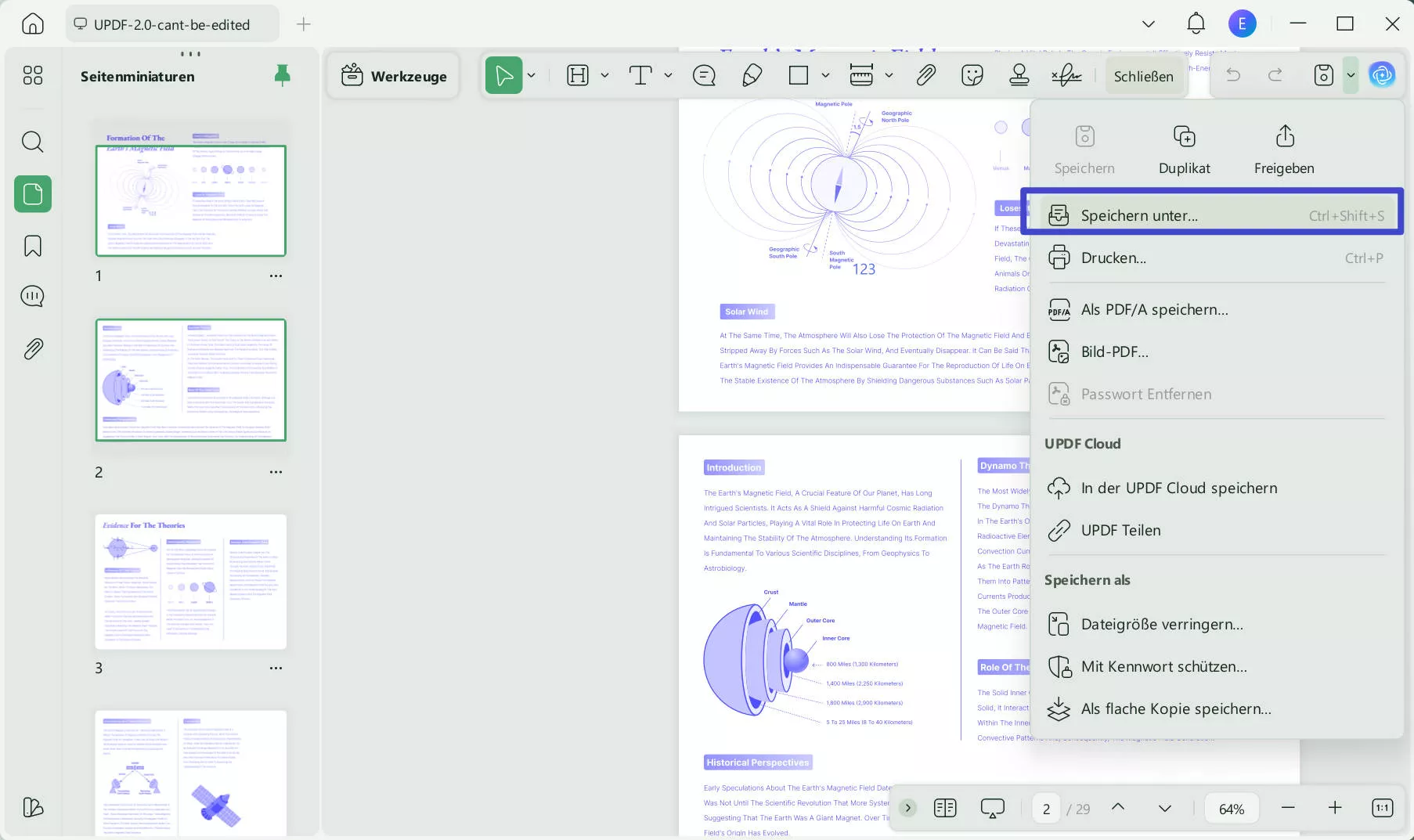Click the Werkzeuge button
This screenshot has width=1414, height=840.
[x=394, y=76]
